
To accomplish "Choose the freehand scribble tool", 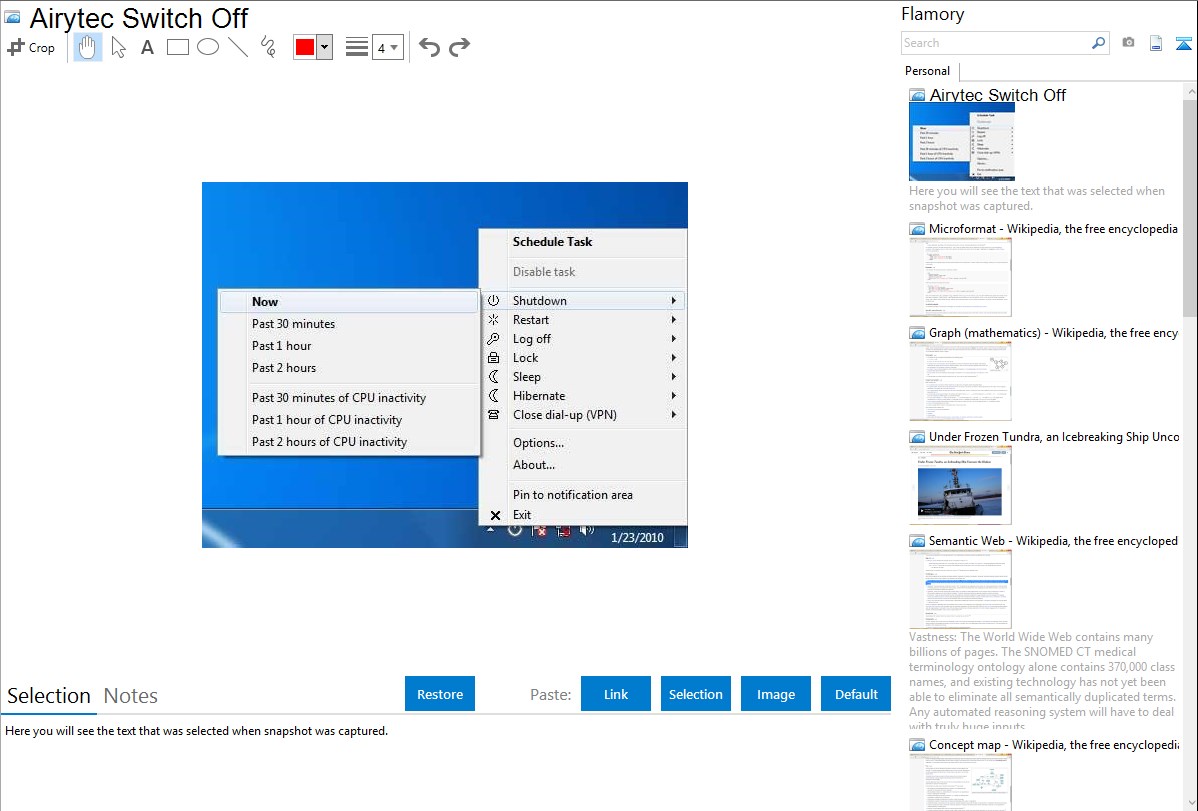I will [x=268, y=47].
